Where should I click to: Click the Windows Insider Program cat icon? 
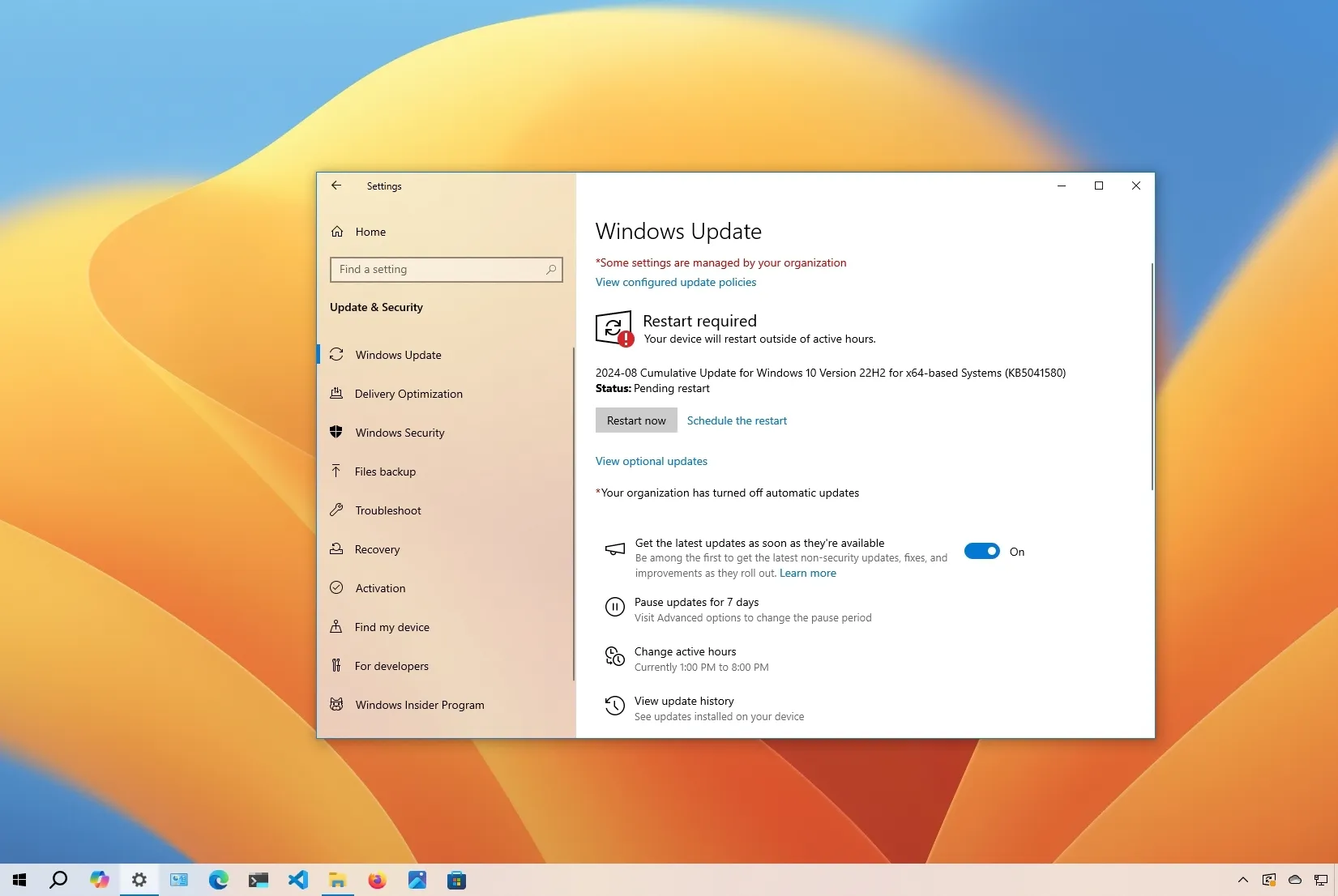click(336, 704)
